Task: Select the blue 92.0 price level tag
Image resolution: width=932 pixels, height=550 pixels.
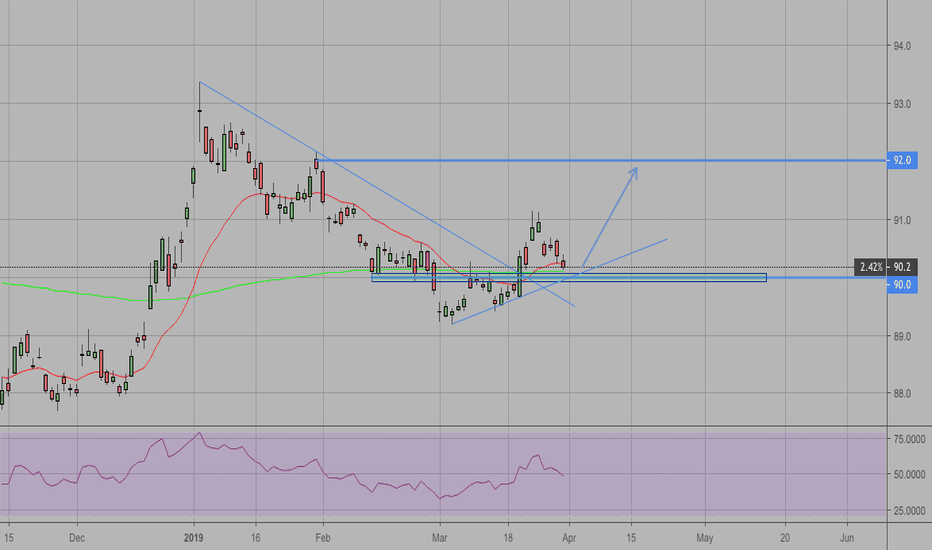Action: pyautogui.click(x=902, y=161)
